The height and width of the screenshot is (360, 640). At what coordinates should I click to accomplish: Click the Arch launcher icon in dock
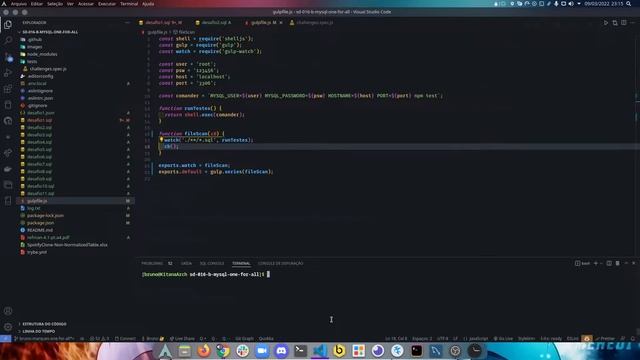pos(165,351)
